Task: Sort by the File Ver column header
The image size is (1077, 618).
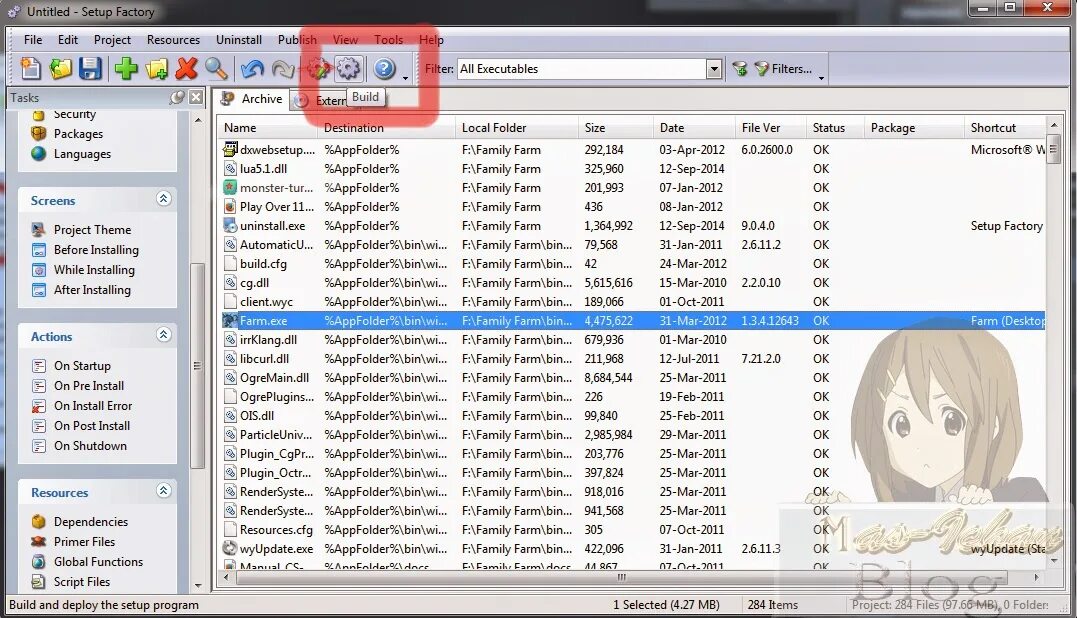Action: pyautogui.click(x=771, y=128)
